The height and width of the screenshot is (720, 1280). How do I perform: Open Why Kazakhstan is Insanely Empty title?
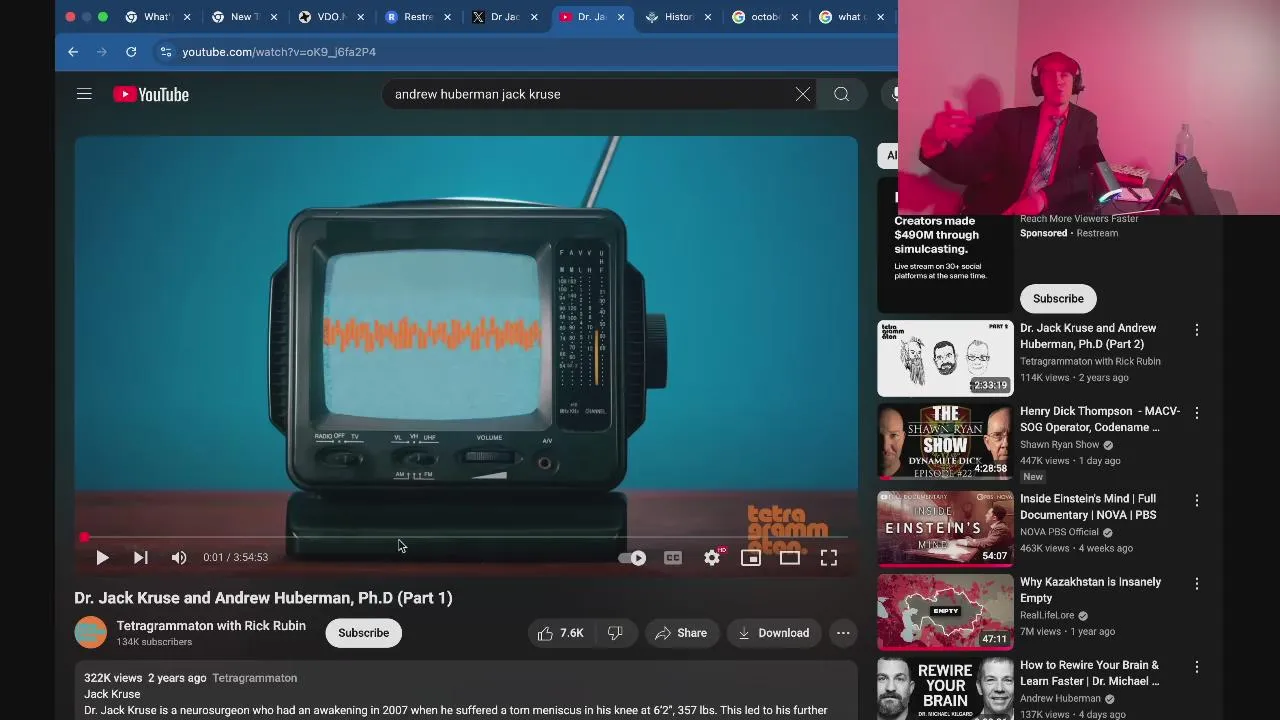tap(1090, 590)
